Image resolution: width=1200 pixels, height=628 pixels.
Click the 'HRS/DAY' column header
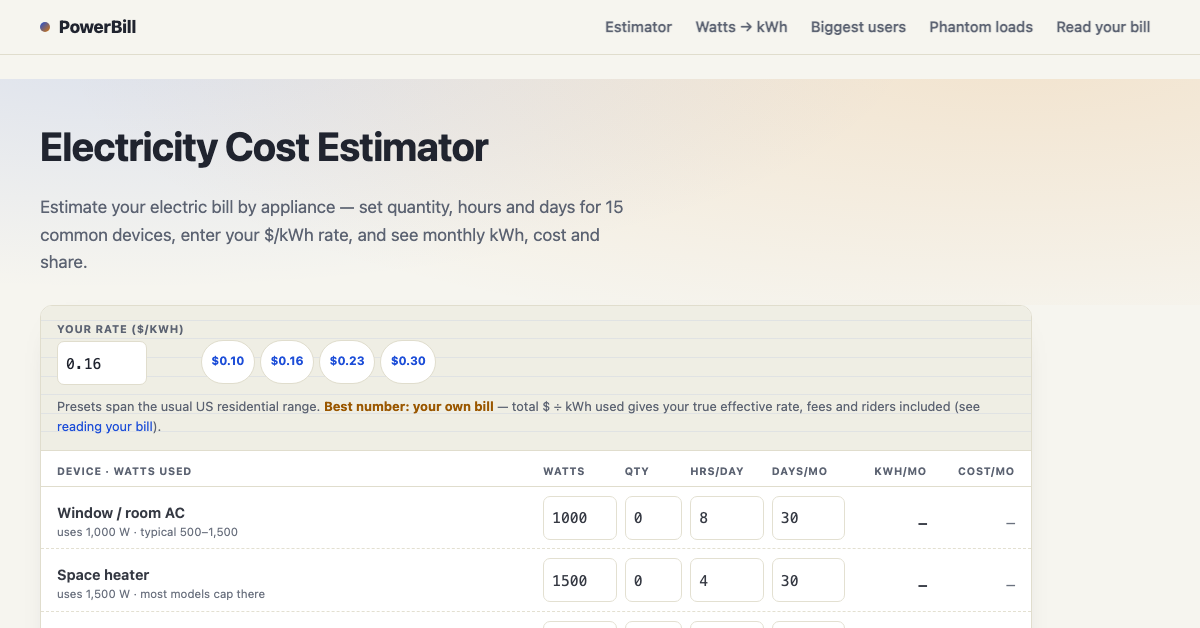click(x=717, y=471)
